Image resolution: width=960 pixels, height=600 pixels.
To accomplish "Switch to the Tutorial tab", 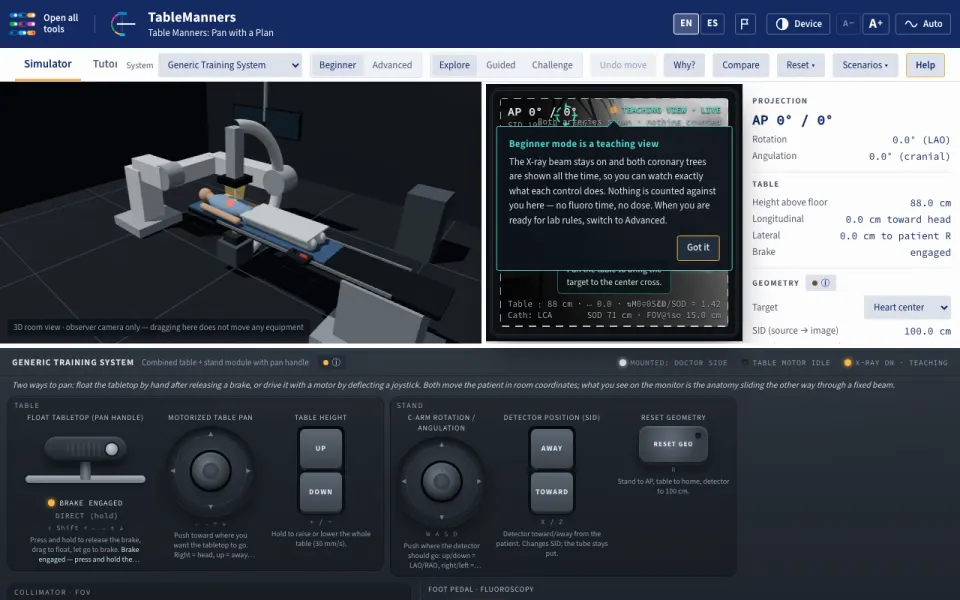I will click(105, 64).
